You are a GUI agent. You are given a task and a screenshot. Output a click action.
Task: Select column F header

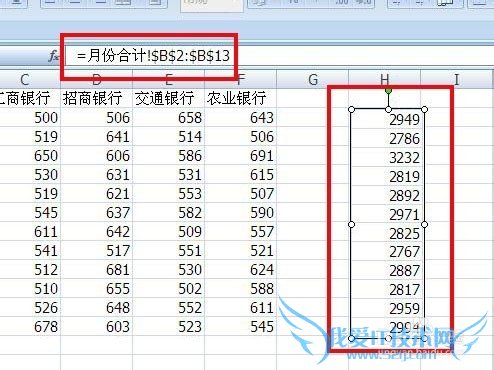coord(241,80)
